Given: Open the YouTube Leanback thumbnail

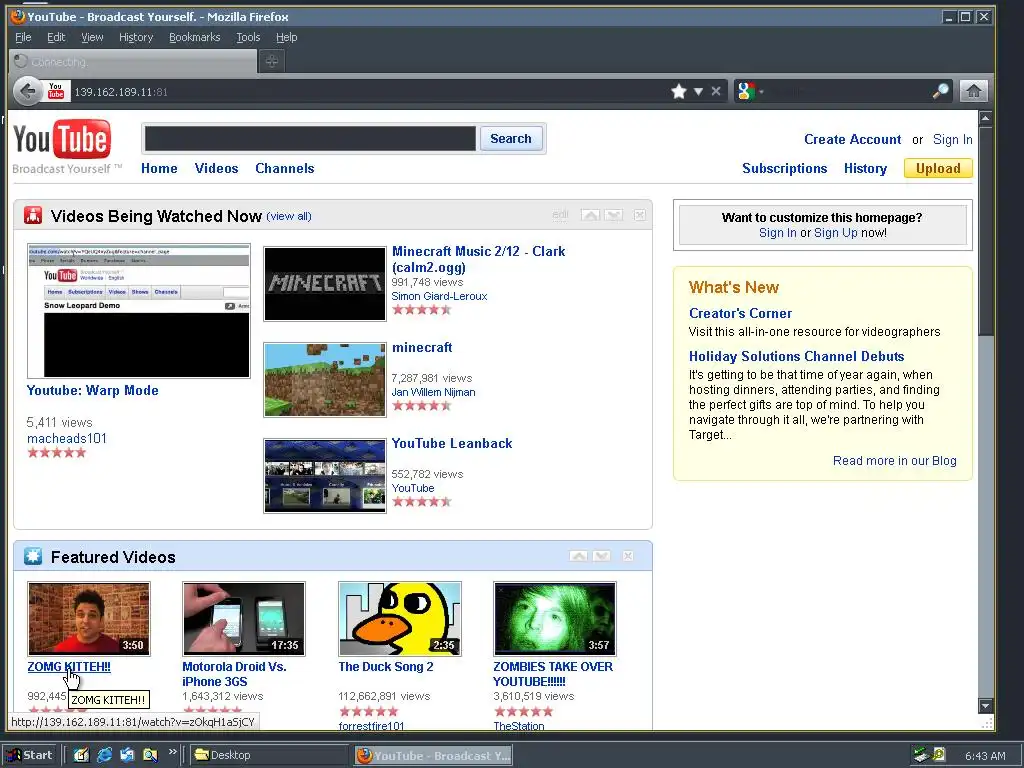Looking at the screenshot, I should [x=325, y=475].
